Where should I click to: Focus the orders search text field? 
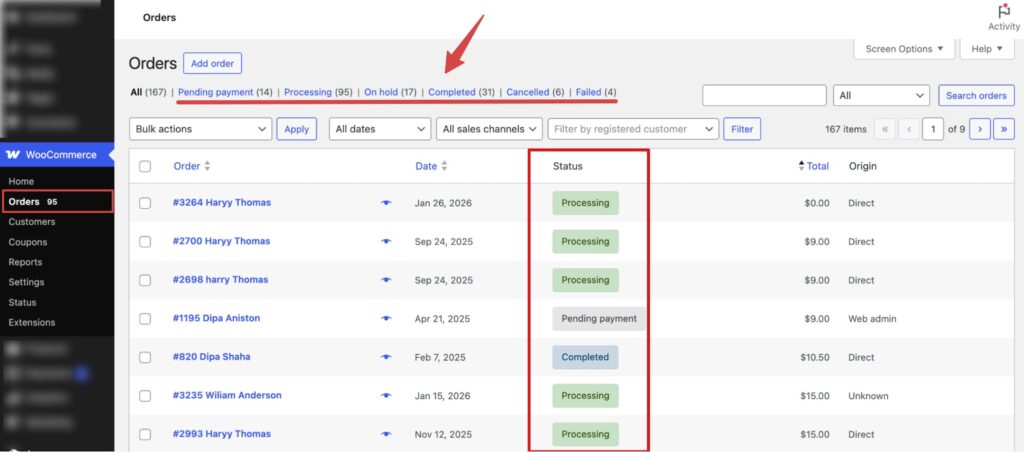765,95
